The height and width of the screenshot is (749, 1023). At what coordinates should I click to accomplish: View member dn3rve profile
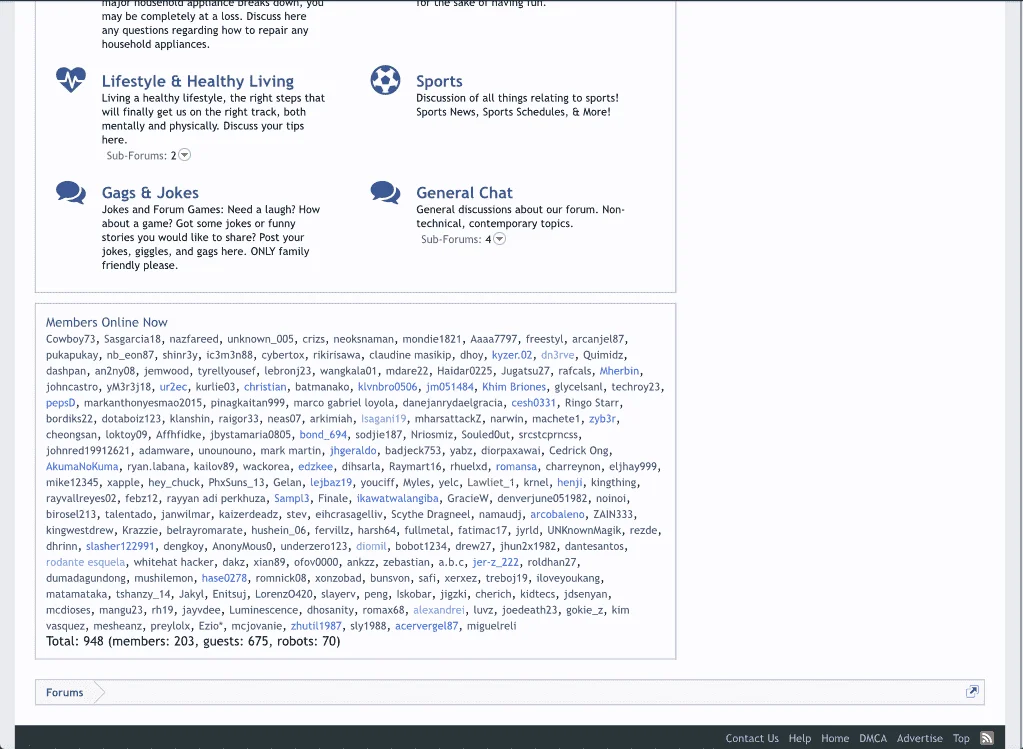coord(557,355)
